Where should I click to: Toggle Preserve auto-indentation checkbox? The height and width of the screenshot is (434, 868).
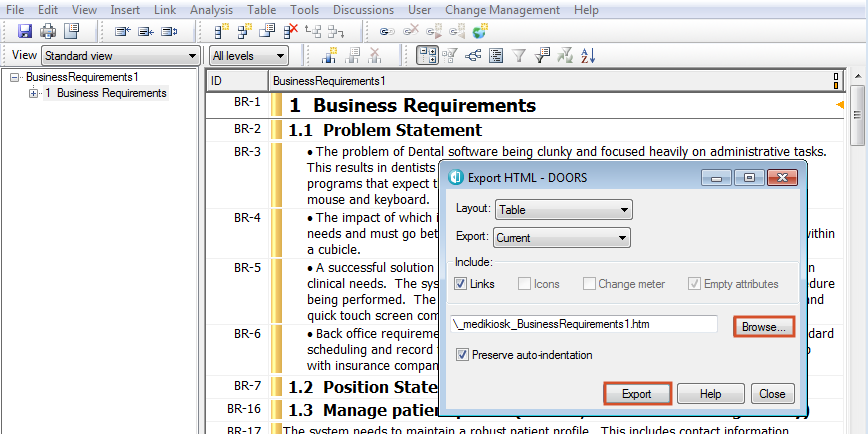[461, 354]
